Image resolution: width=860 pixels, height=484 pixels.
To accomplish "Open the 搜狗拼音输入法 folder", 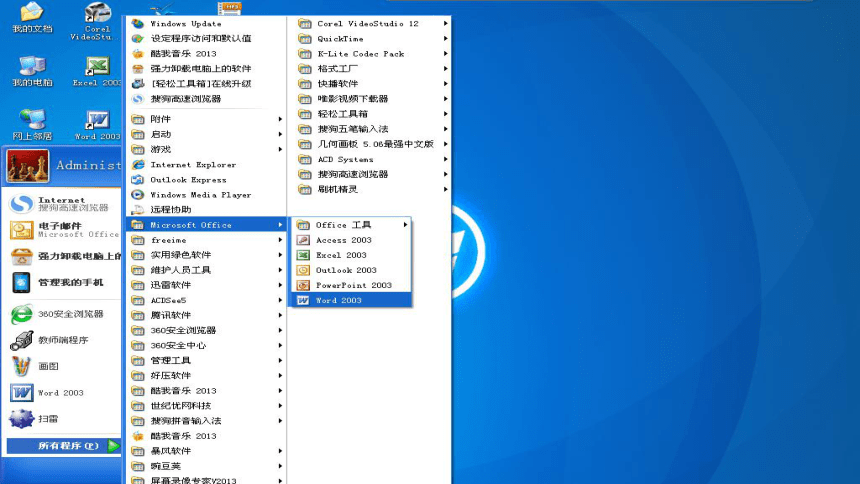I will click(206, 421).
